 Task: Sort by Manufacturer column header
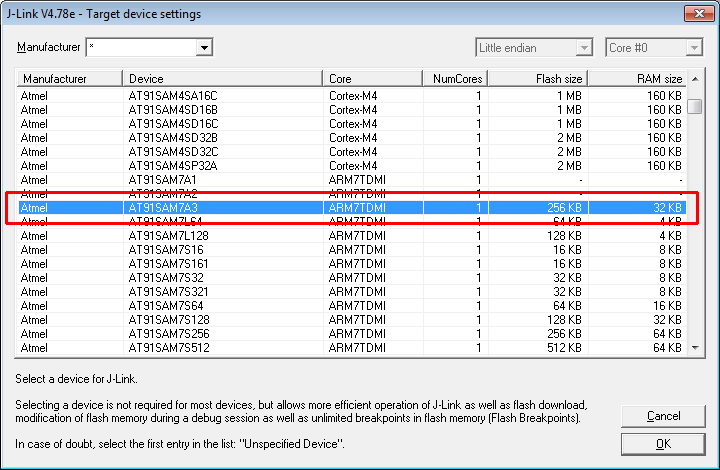[70, 78]
